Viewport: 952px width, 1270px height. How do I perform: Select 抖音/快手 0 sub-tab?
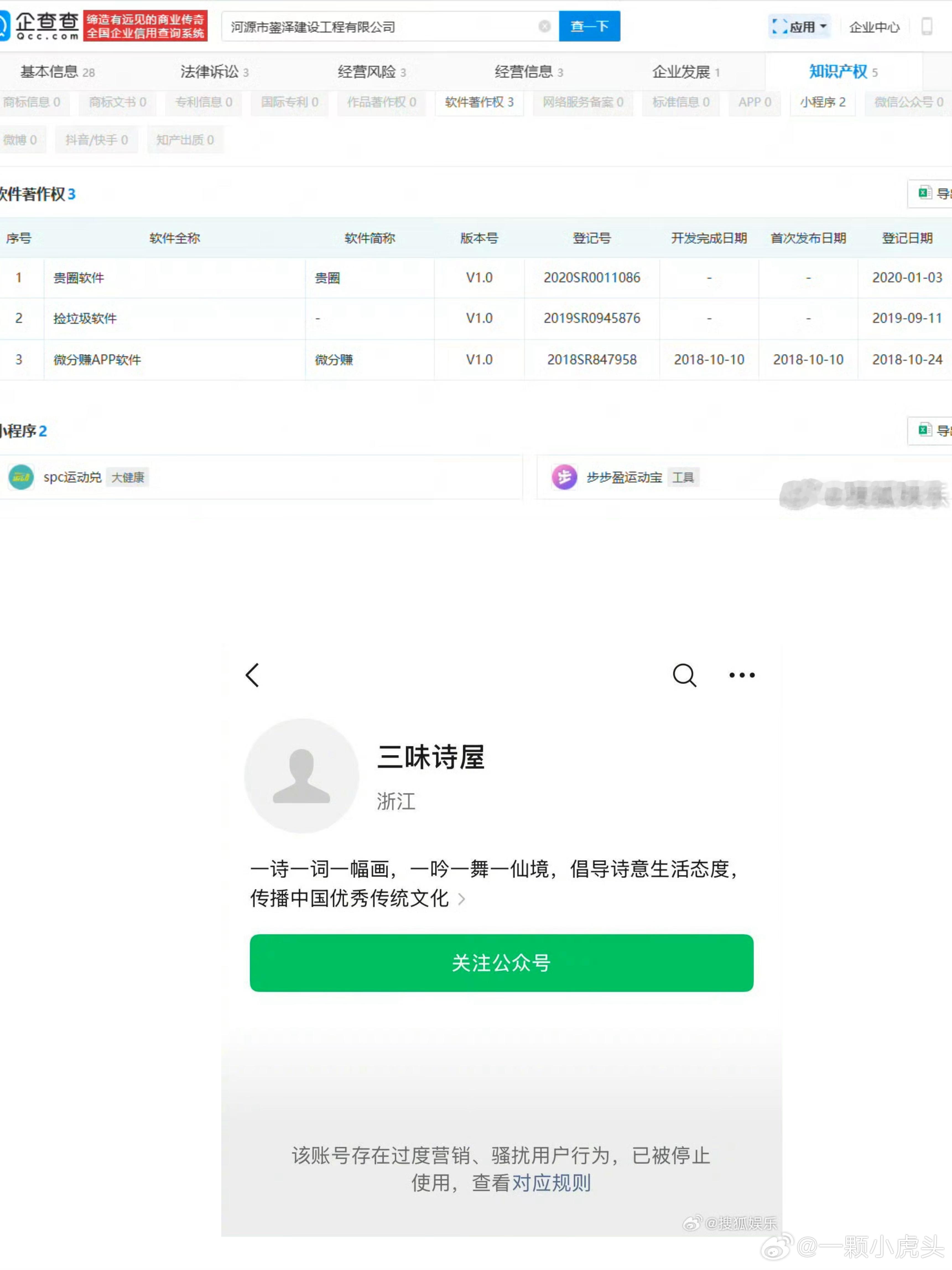[x=97, y=140]
